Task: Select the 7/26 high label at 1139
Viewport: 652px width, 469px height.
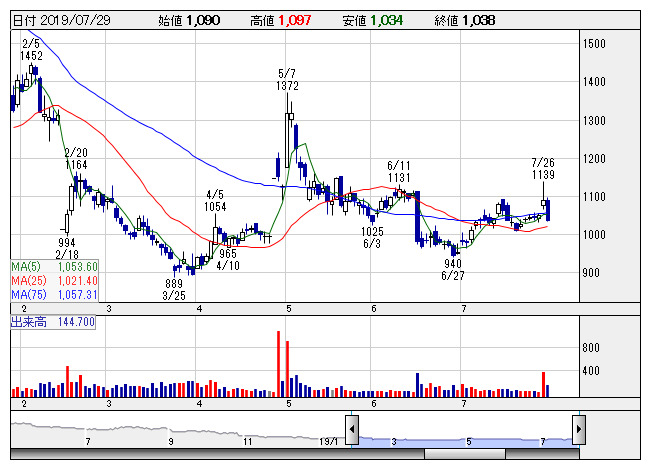Action: pyautogui.click(x=543, y=168)
